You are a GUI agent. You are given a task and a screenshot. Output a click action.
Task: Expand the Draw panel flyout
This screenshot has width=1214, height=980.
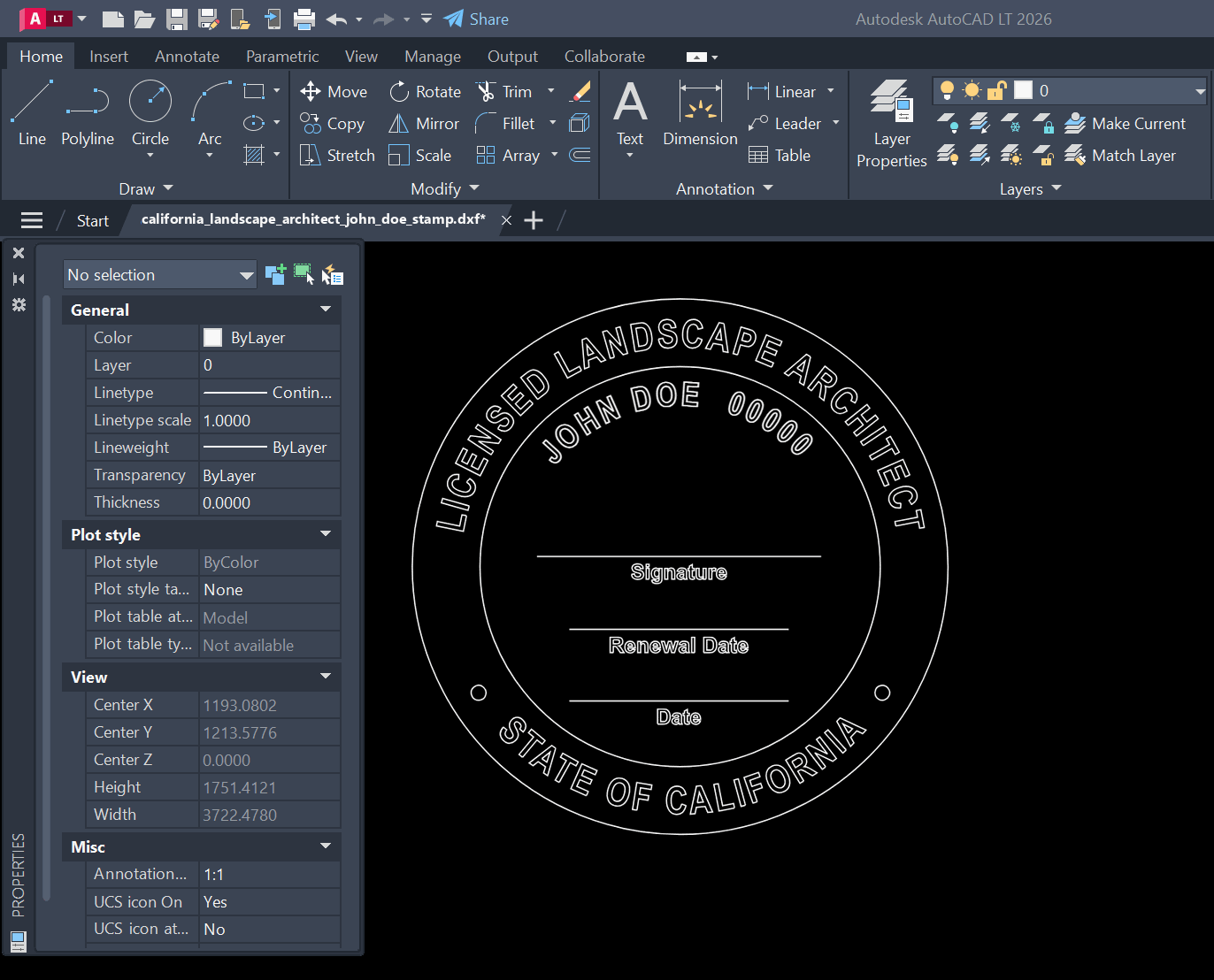[x=146, y=188]
